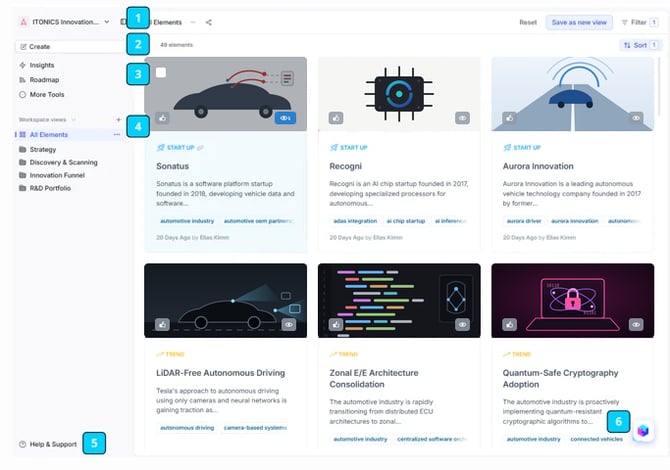Viewport: 670px width, 470px height.
Task: Open the Aurora Innovation card title
Action: click(538, 166)
